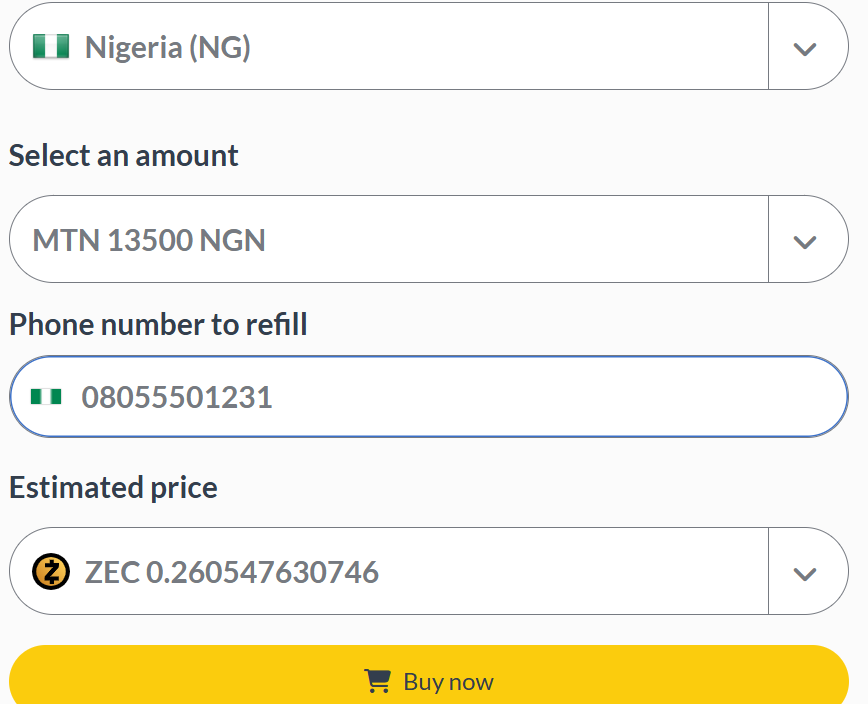868x704 pixels.
Task: Click the 08055501231 phone number text
Action: (177, 397)
